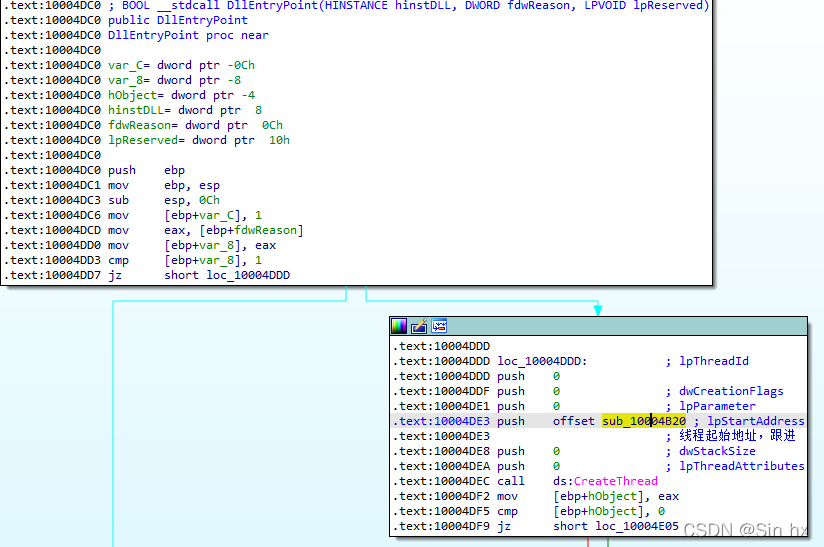This screenshot has width=824, height=547.
Task: Click the 'short loc_10004E05' jump target
Action: click(x=616, y=526)
